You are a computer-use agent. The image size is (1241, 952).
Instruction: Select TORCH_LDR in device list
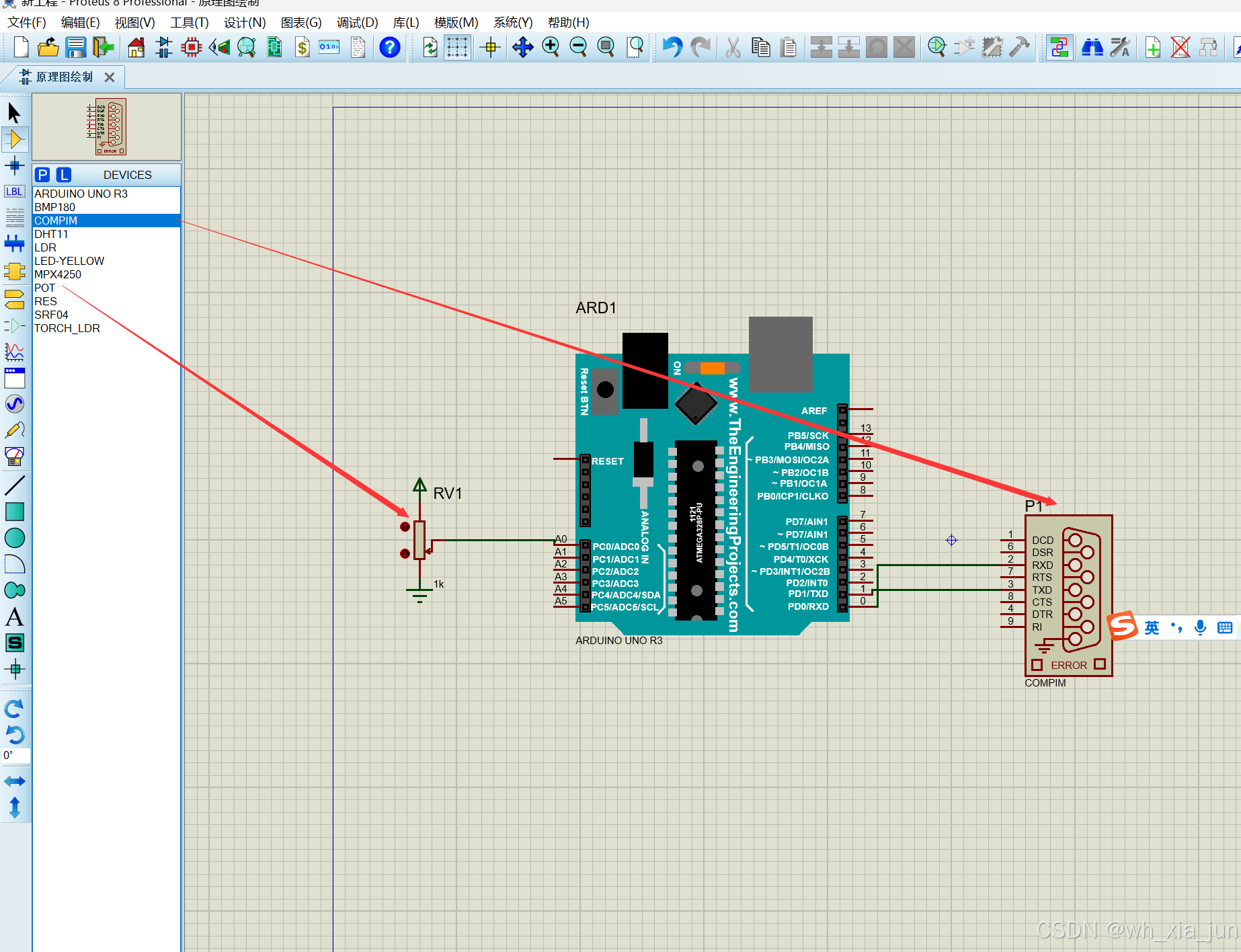pos(106,328)
